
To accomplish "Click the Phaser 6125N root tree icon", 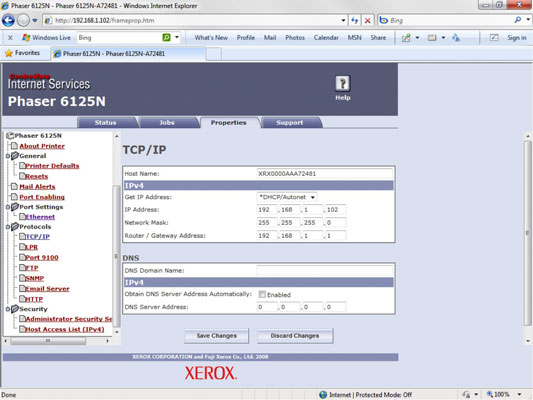I will click(10, 136).
